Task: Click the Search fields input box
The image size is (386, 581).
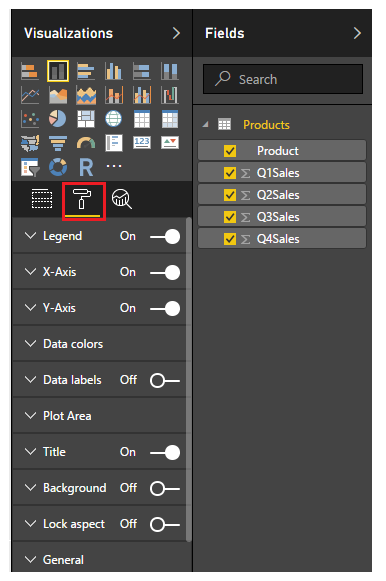Action: coord(283,79)
